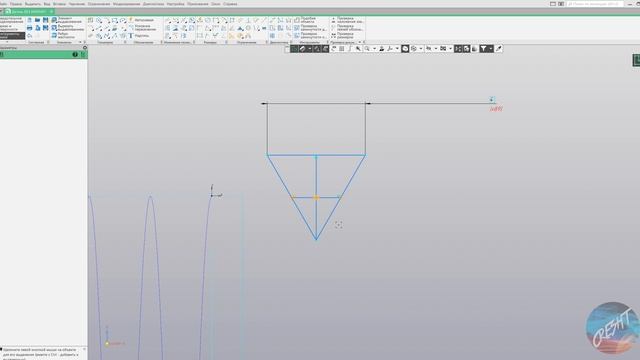The width and height of the screenshot is (640, 360).
Task: Click the eyedropper properties icon
Action: (499, 49)
